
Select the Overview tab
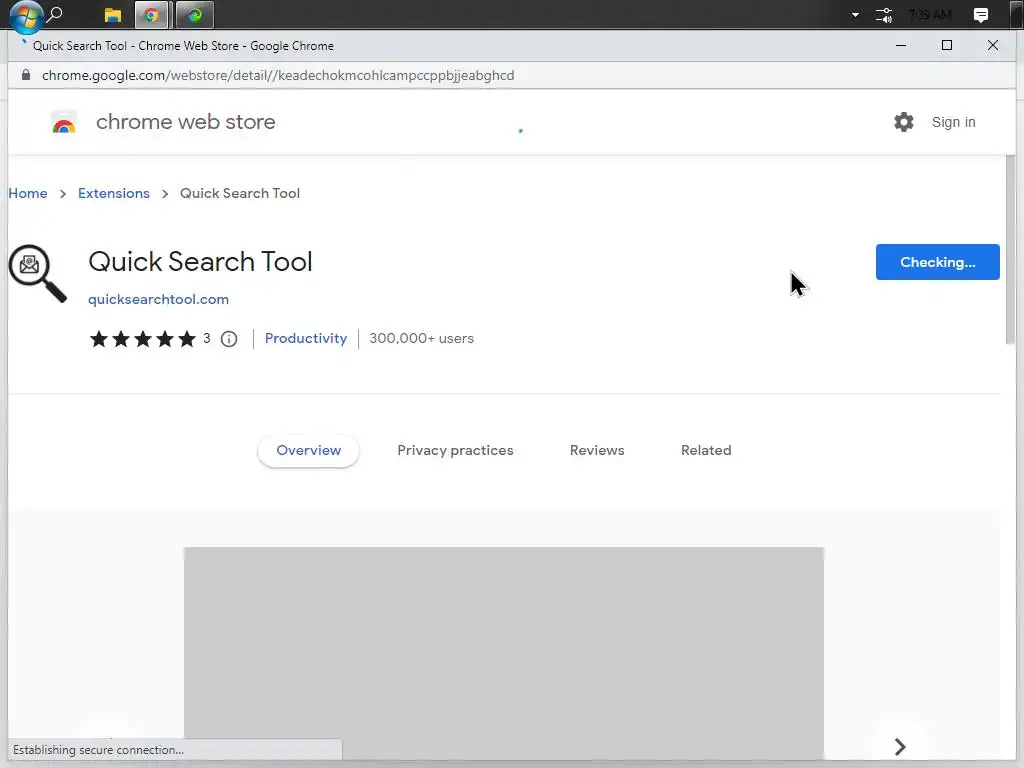308,451
